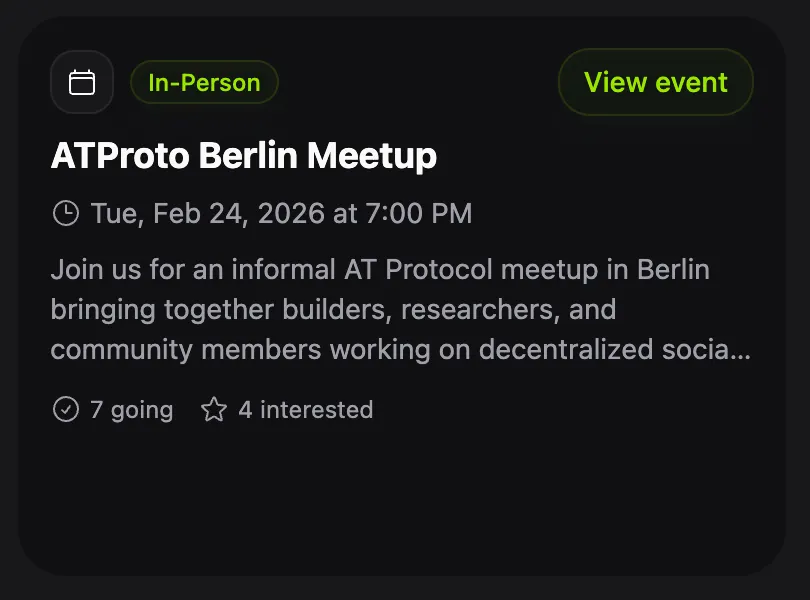
Task: Click the checkmark circle icon next to going
Action: [65, 409]
